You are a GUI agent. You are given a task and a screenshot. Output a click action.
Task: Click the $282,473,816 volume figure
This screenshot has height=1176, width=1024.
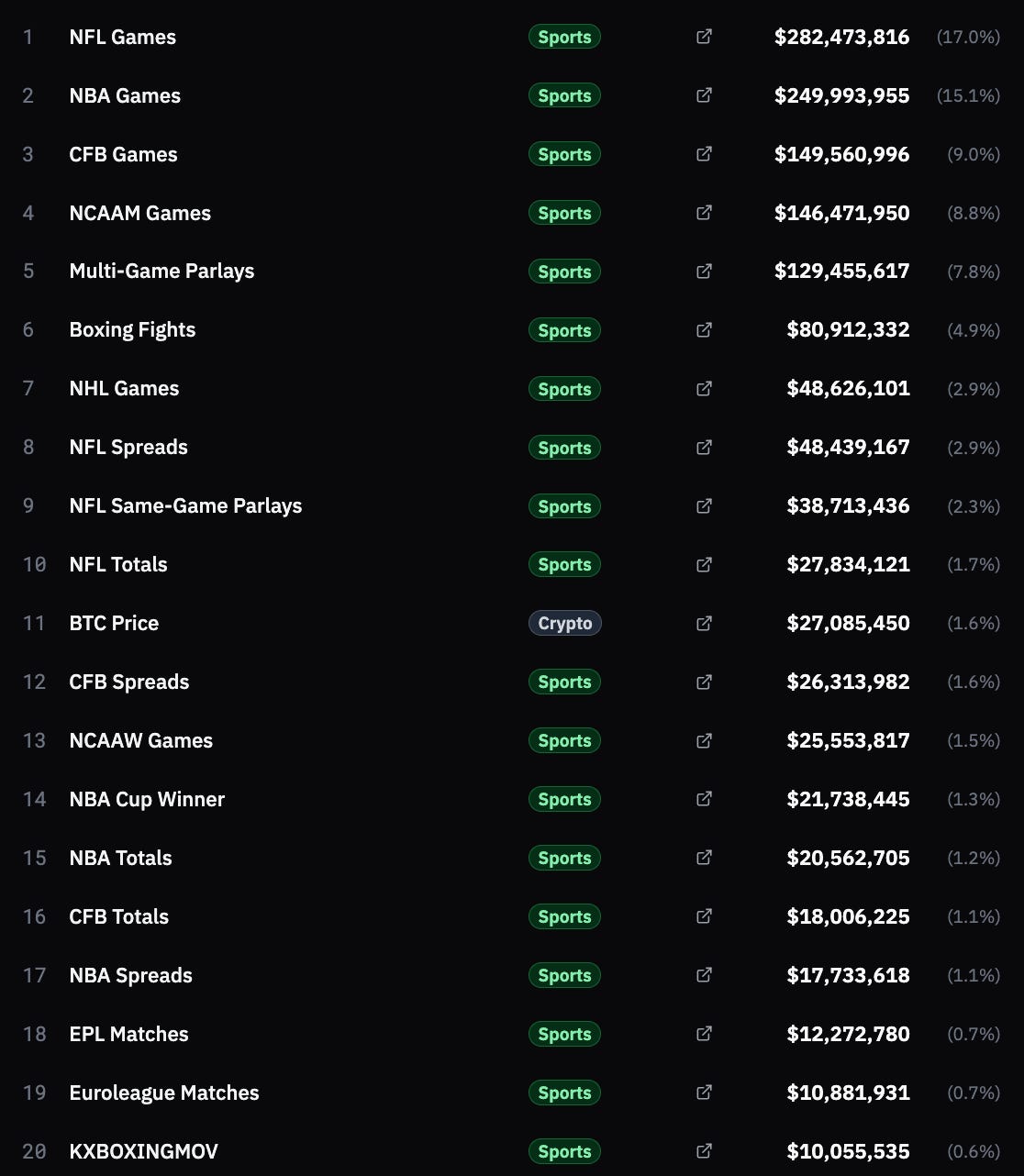(842, 37)
